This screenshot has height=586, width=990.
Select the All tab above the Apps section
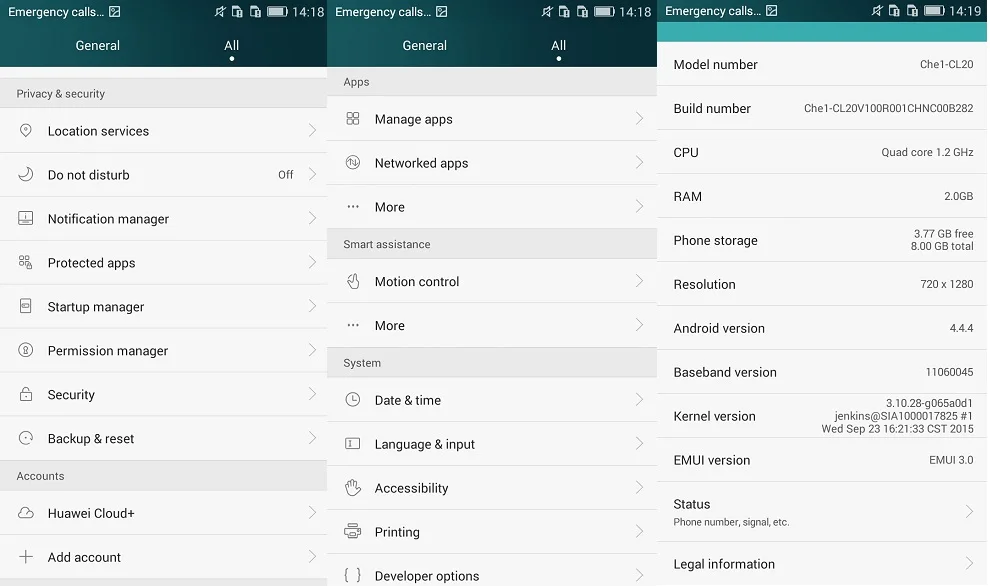pyautogui.click(x=559, y=46)
